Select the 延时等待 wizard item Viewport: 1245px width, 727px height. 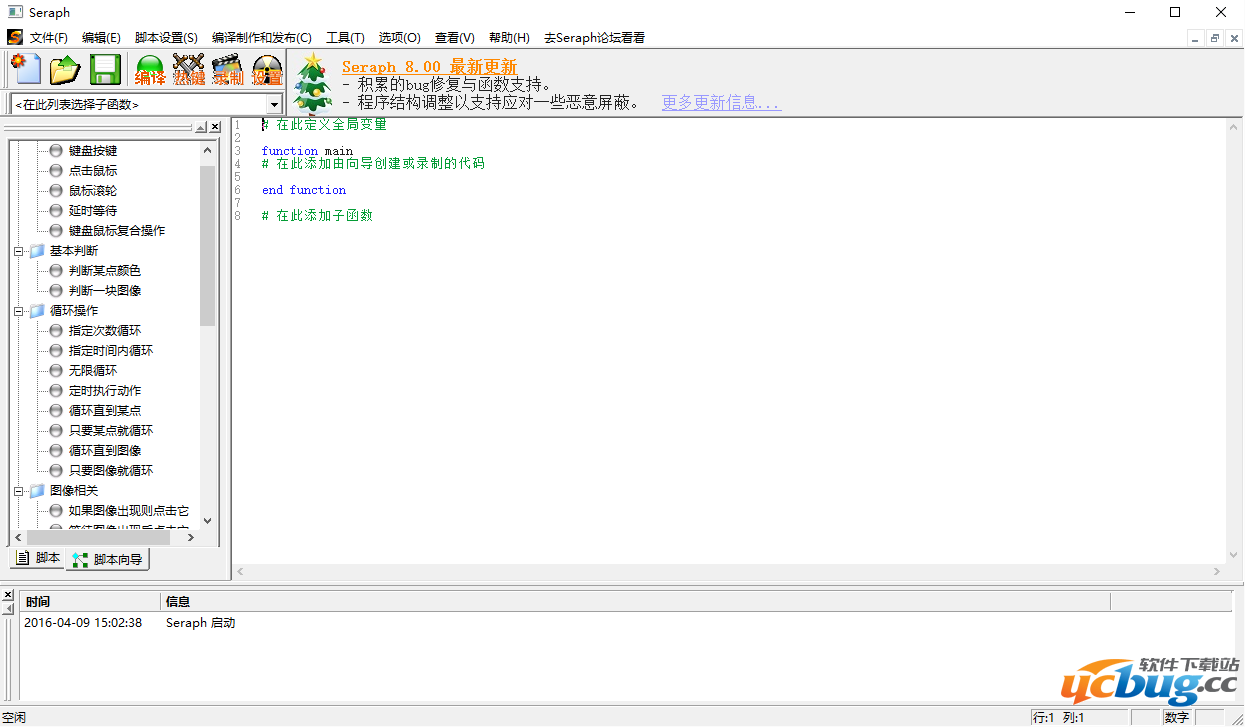93,210
